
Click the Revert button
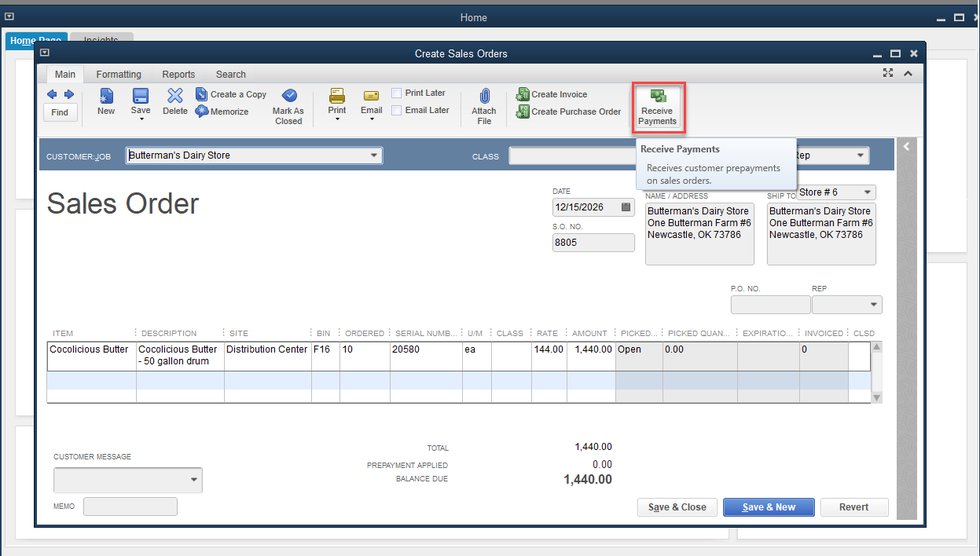coord(853,507)
